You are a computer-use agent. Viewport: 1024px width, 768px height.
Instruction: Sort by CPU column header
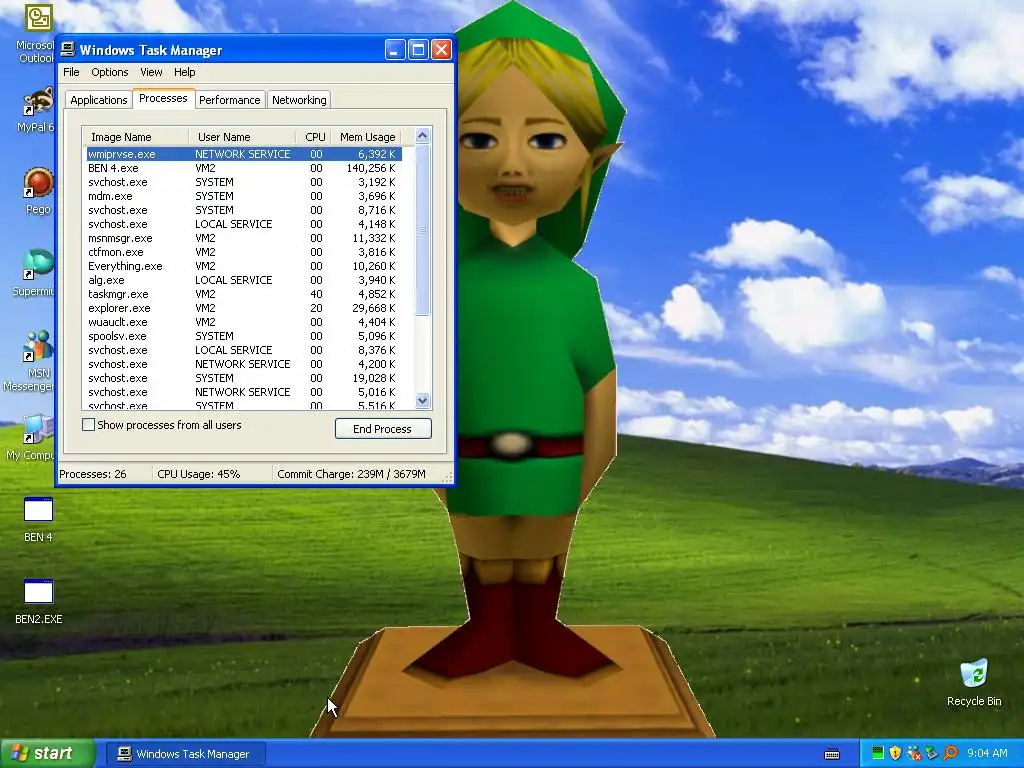click(x=314, y=136)
